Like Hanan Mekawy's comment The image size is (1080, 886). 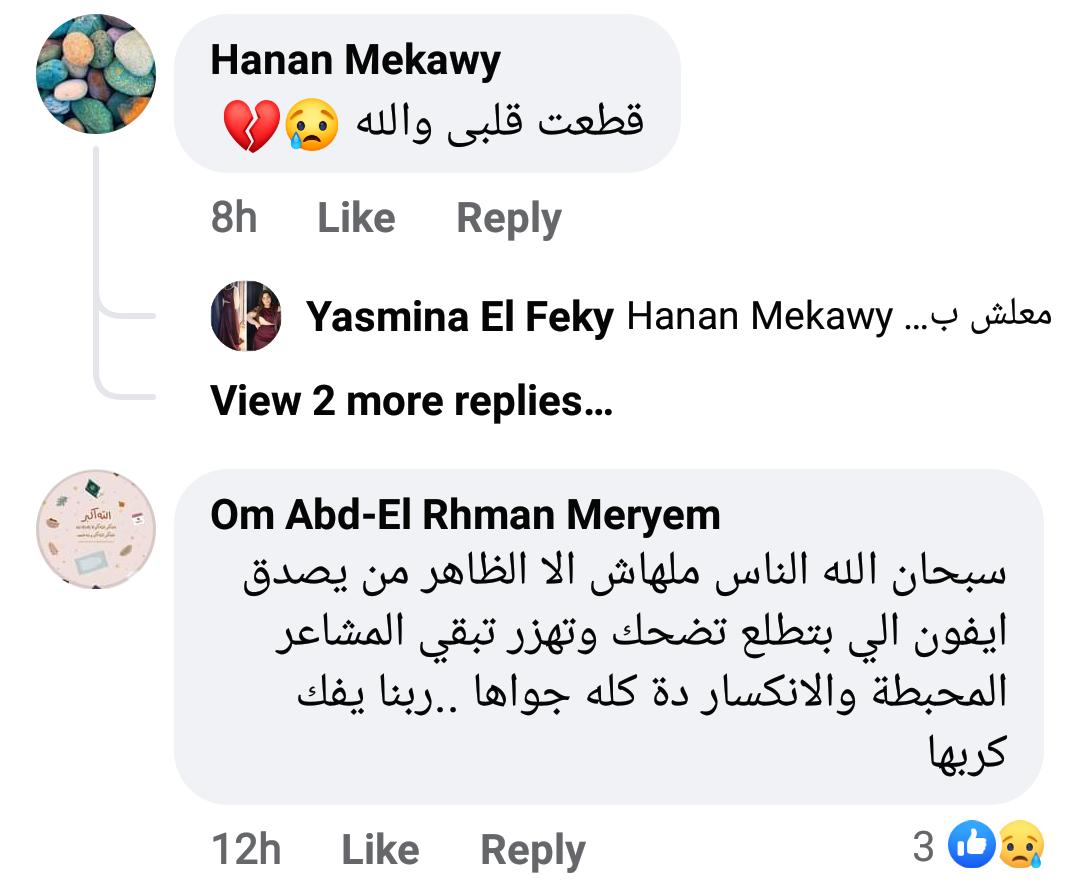356,218
